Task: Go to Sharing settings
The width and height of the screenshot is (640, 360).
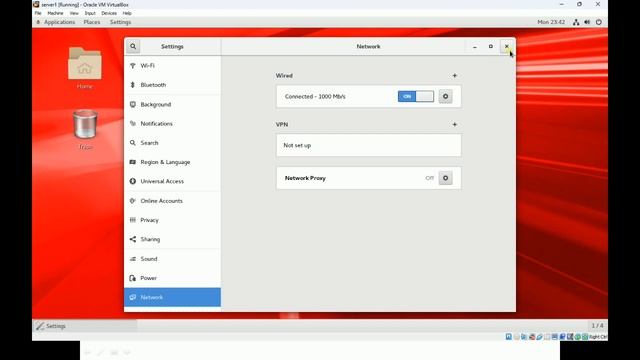Action: pyautogui.click(x=172, y=239)
